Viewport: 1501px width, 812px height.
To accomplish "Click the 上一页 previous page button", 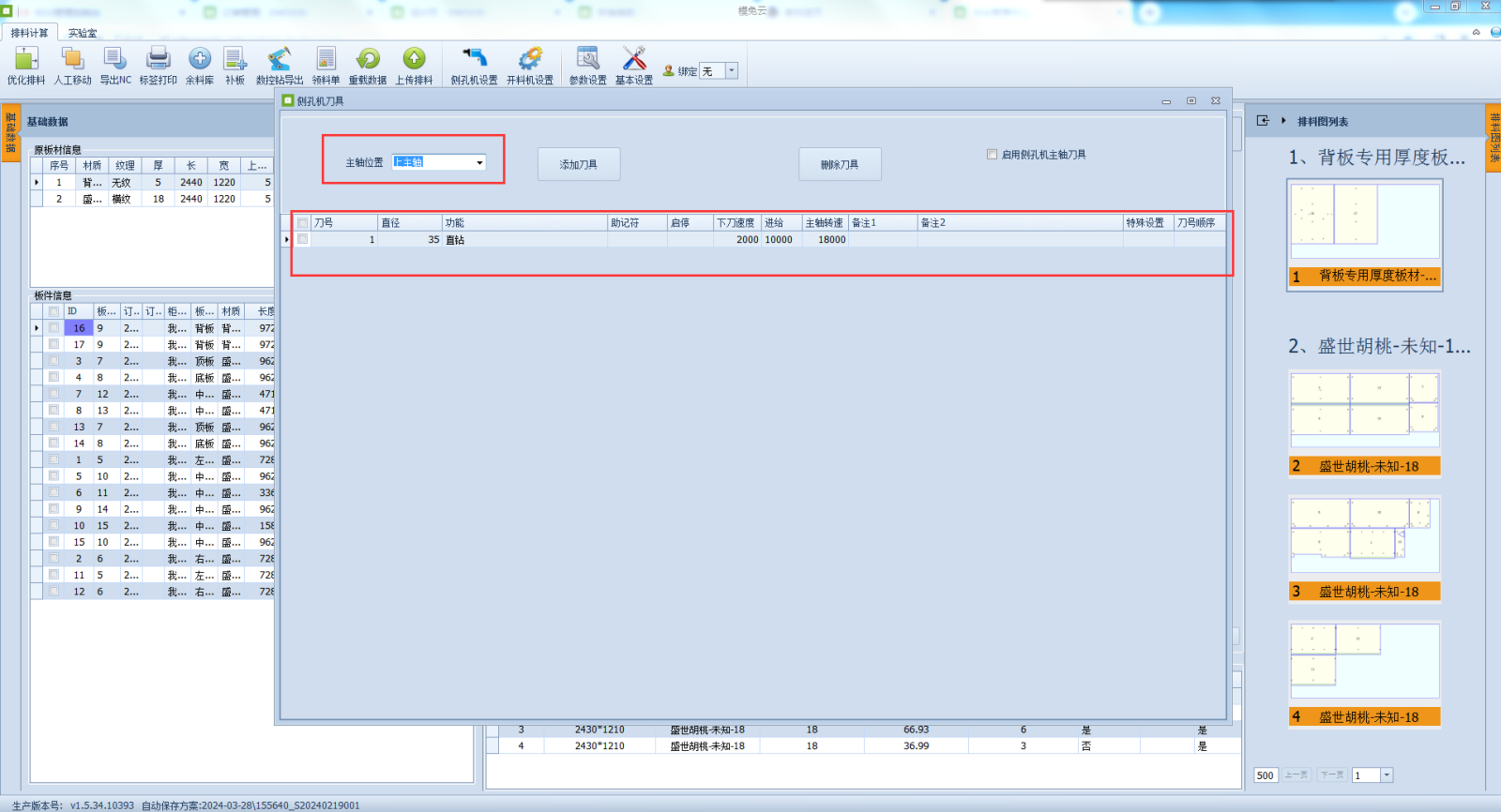I will click(x=1296, y=775).
